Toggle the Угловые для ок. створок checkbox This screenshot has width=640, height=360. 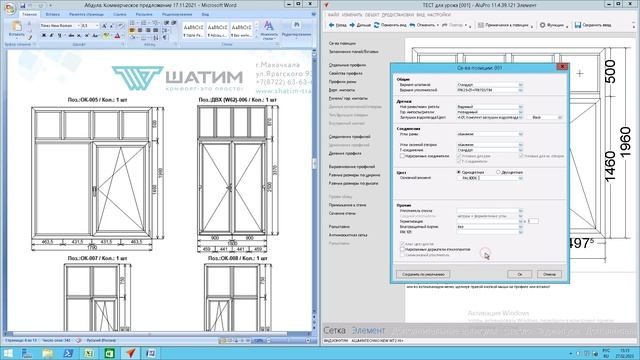click(521, 156)
